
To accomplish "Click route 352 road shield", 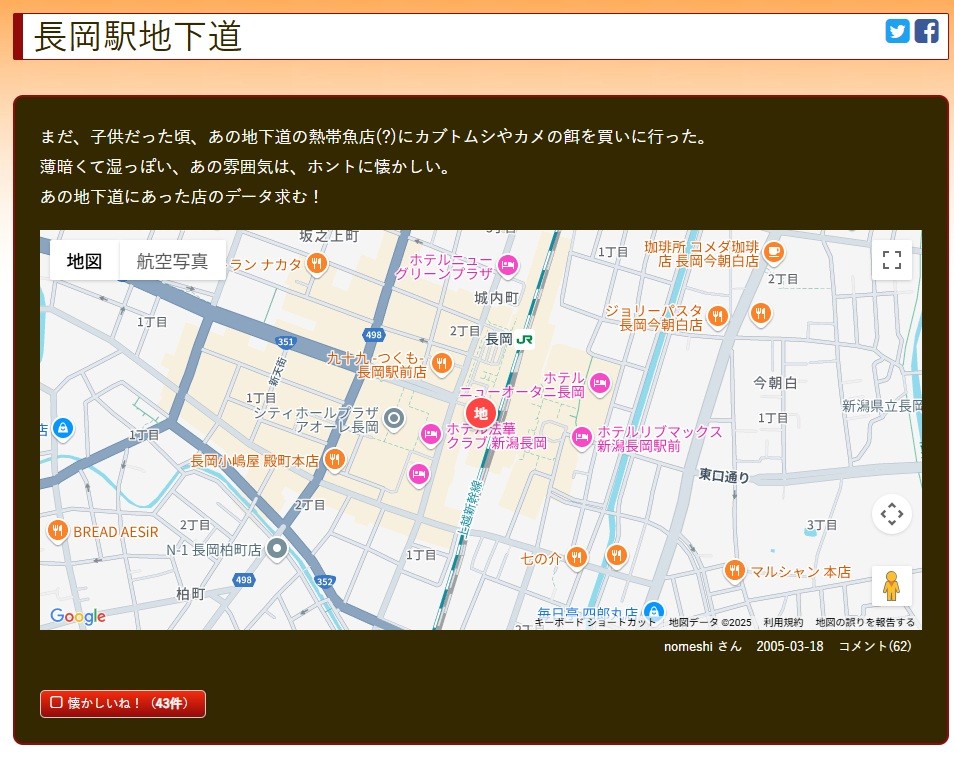I will point(324,581).
